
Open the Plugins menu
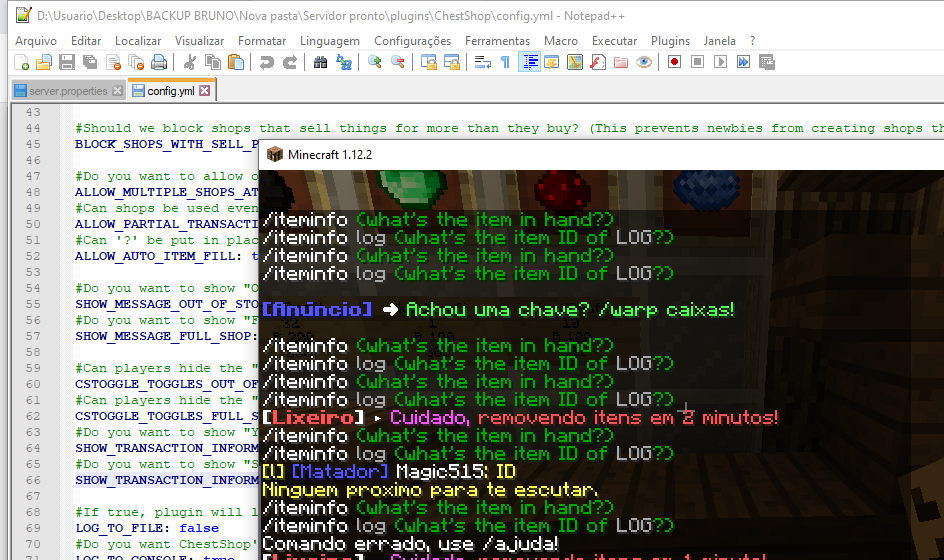pos(670,40)
